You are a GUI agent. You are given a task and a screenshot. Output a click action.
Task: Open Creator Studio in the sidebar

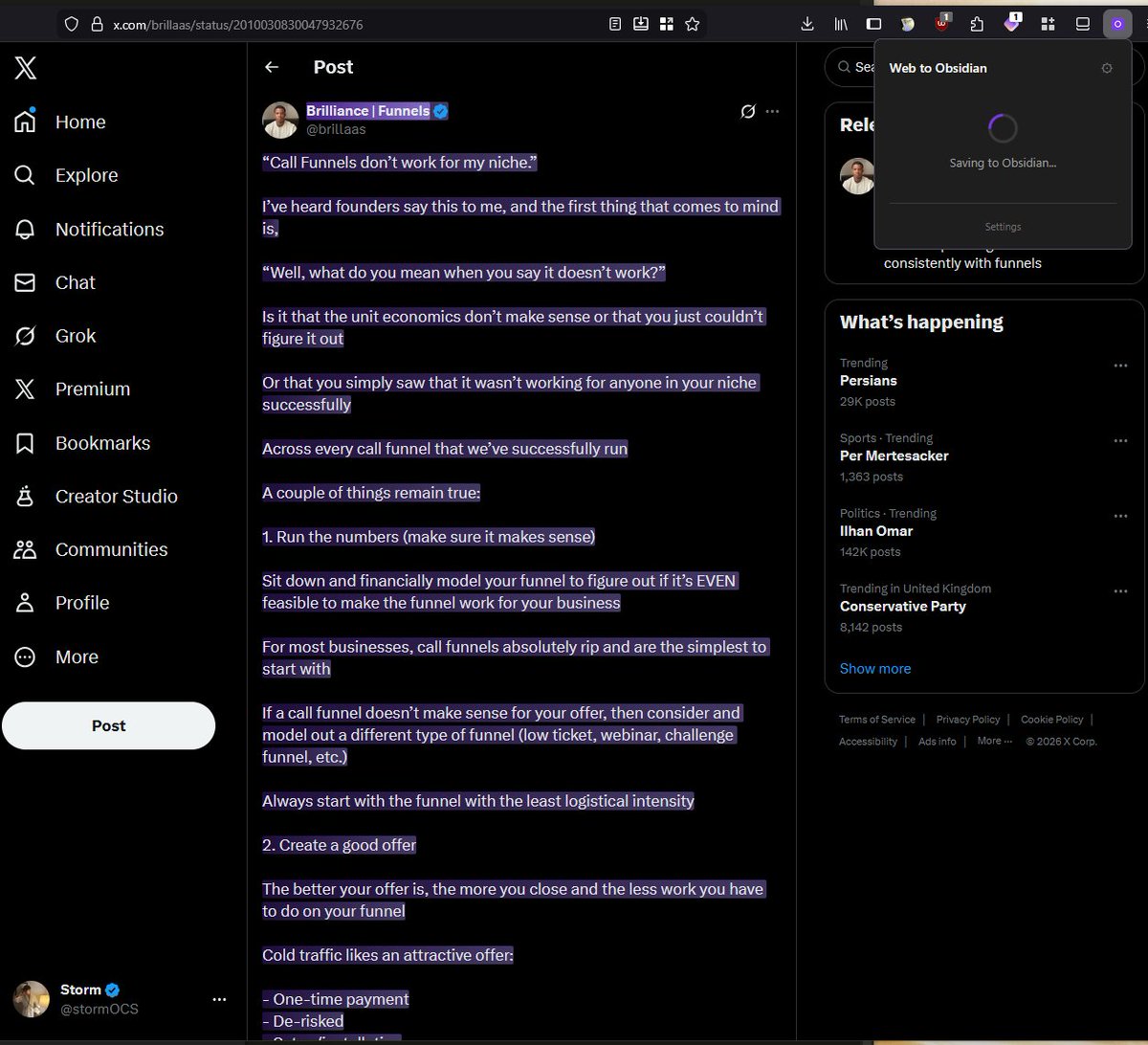point(97,496)
